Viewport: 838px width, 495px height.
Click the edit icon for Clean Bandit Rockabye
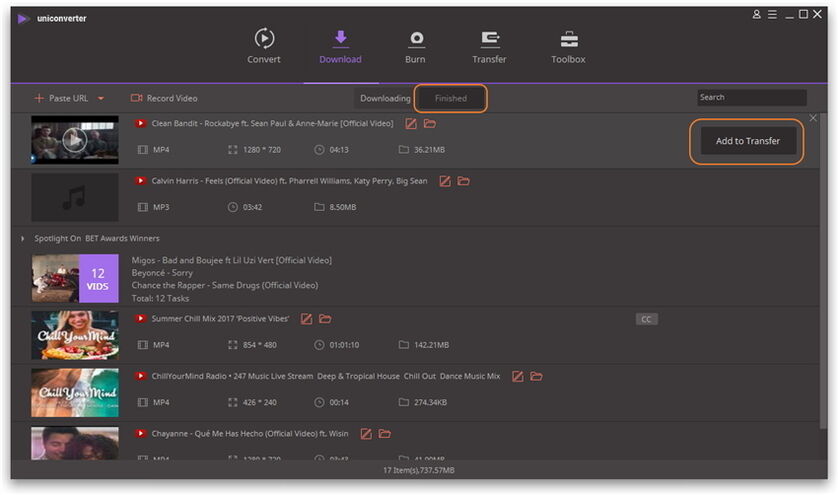tap(411, 124)
